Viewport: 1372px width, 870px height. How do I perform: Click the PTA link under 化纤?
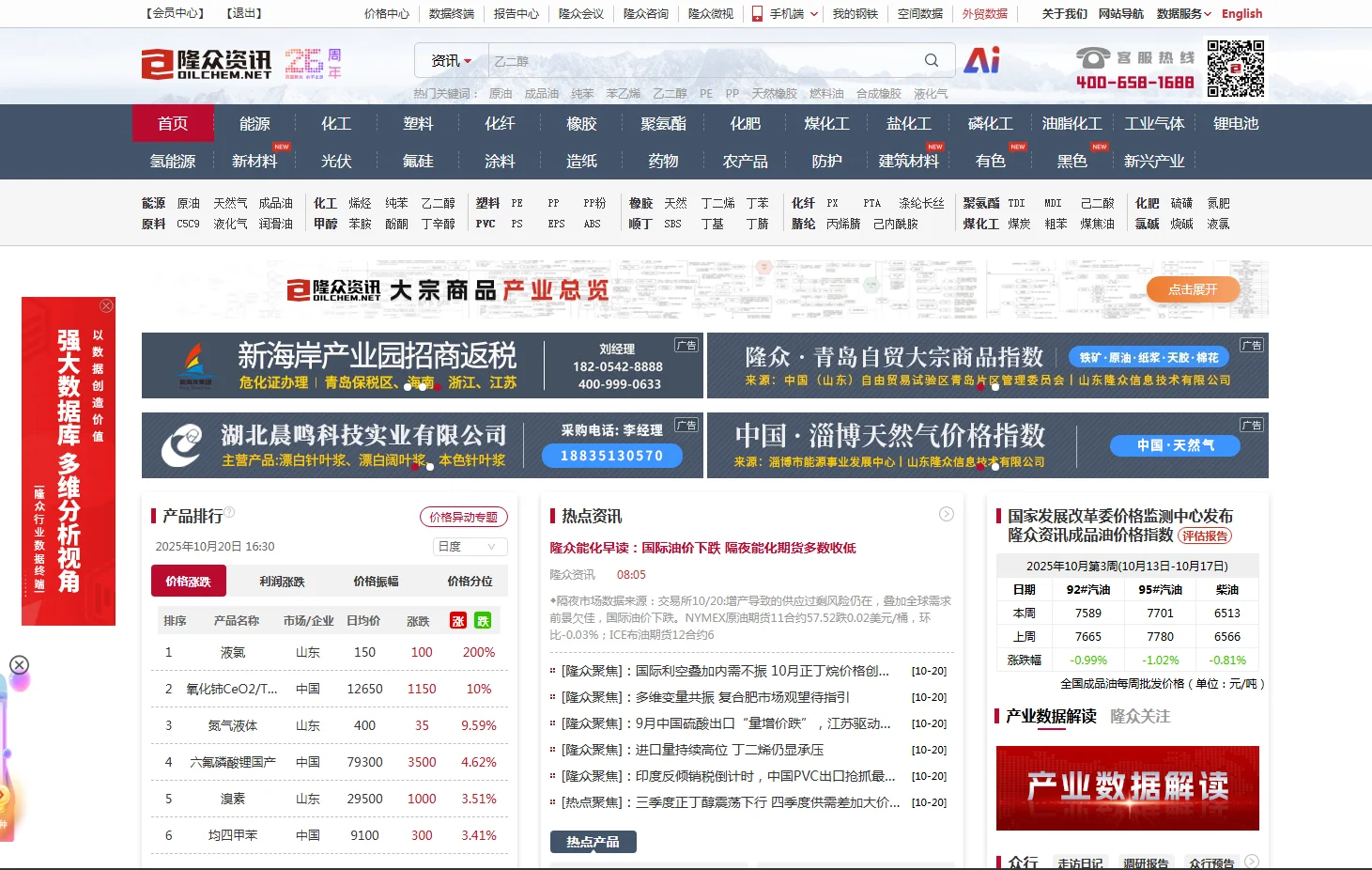pos(872,203)
